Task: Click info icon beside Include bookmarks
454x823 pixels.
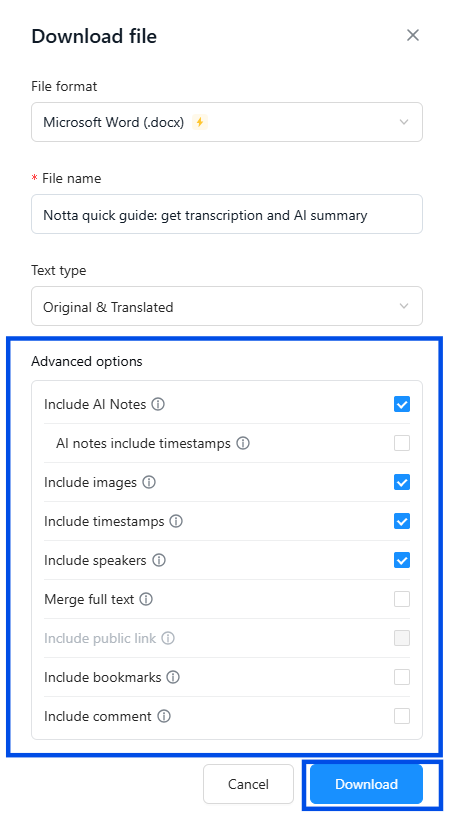Action: click(173, 677)
